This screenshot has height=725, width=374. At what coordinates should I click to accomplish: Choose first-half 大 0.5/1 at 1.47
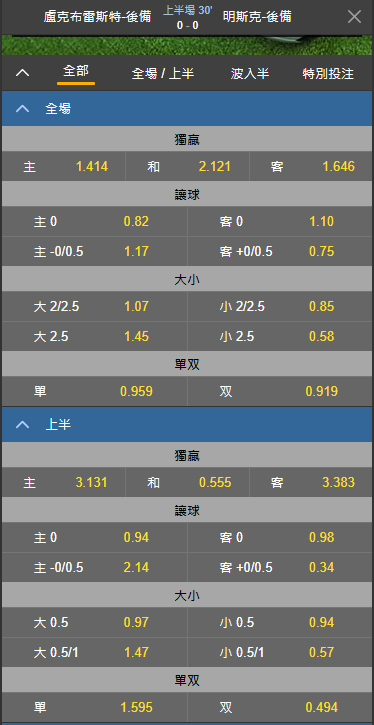pyautogui.click(x=95, y=652)
